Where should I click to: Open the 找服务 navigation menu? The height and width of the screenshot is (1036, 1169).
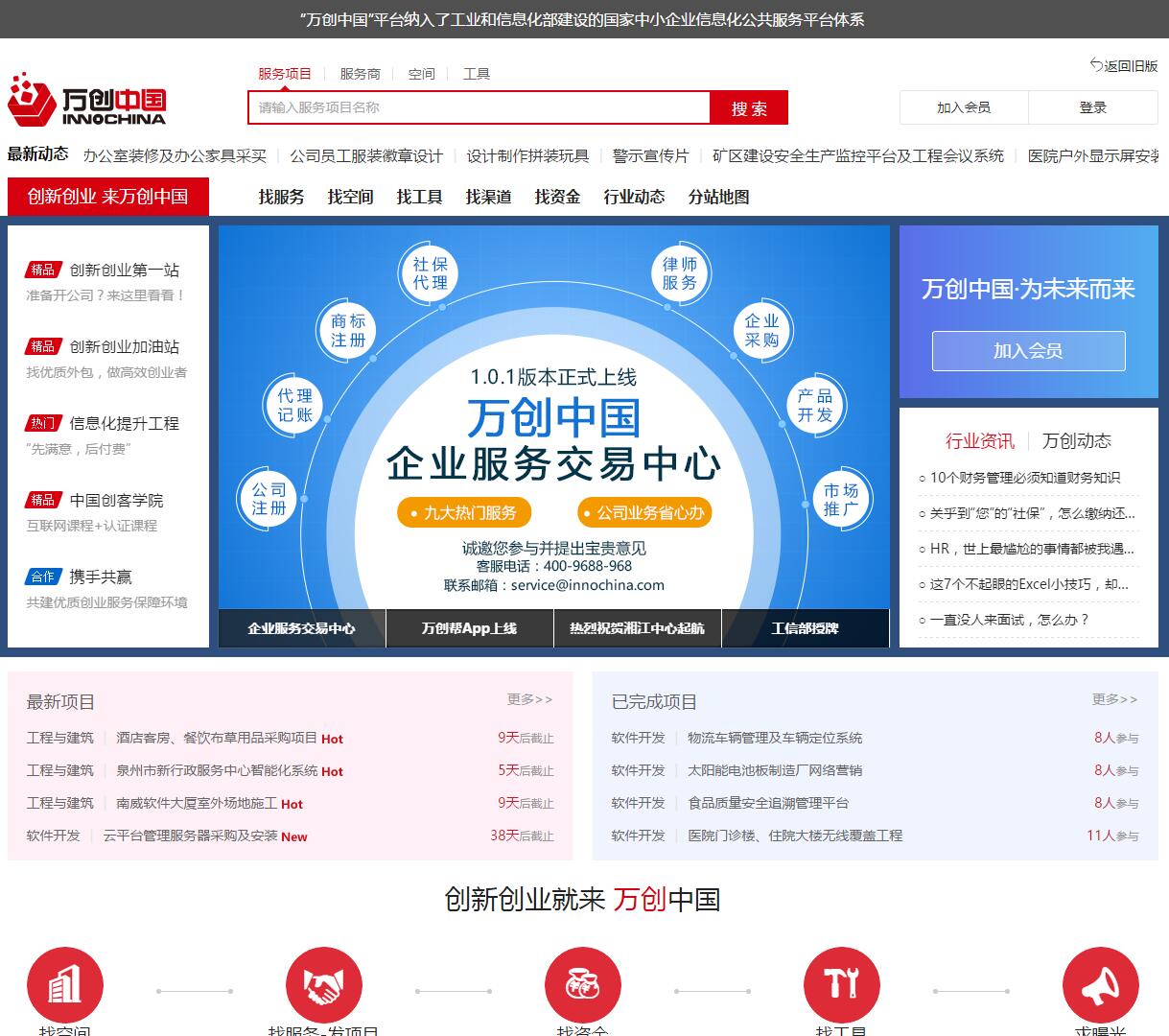pyautogui.click(x=281, y=197)
